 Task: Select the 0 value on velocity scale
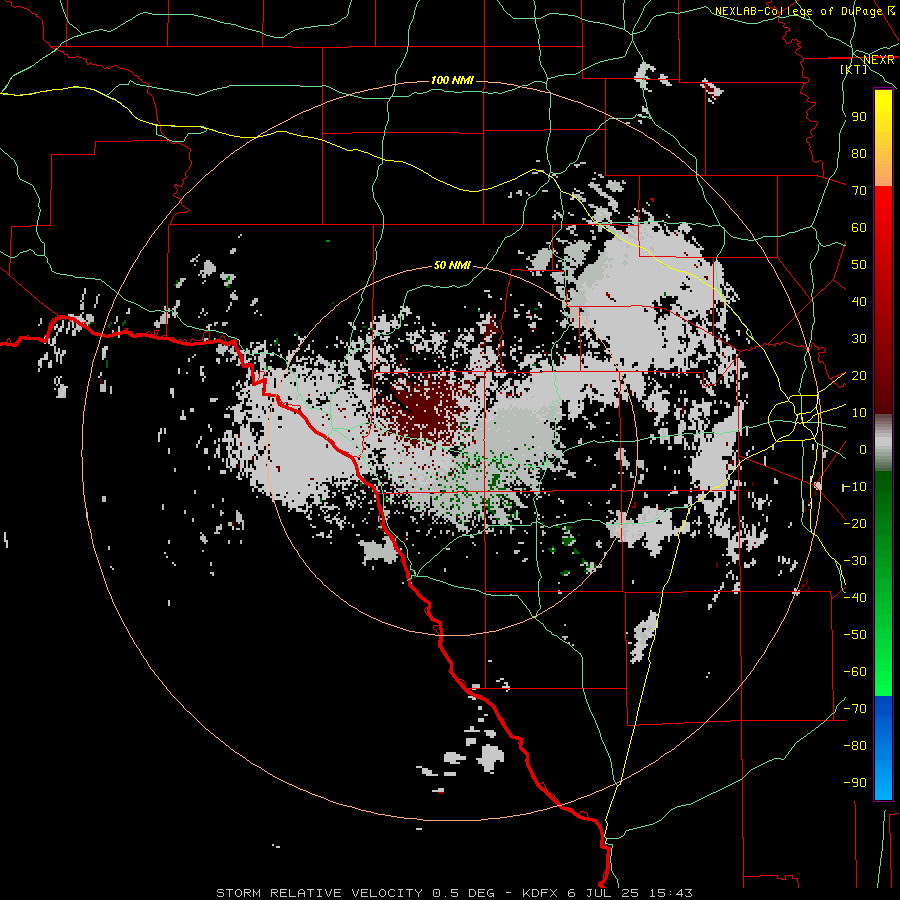(x=863, y=449)
